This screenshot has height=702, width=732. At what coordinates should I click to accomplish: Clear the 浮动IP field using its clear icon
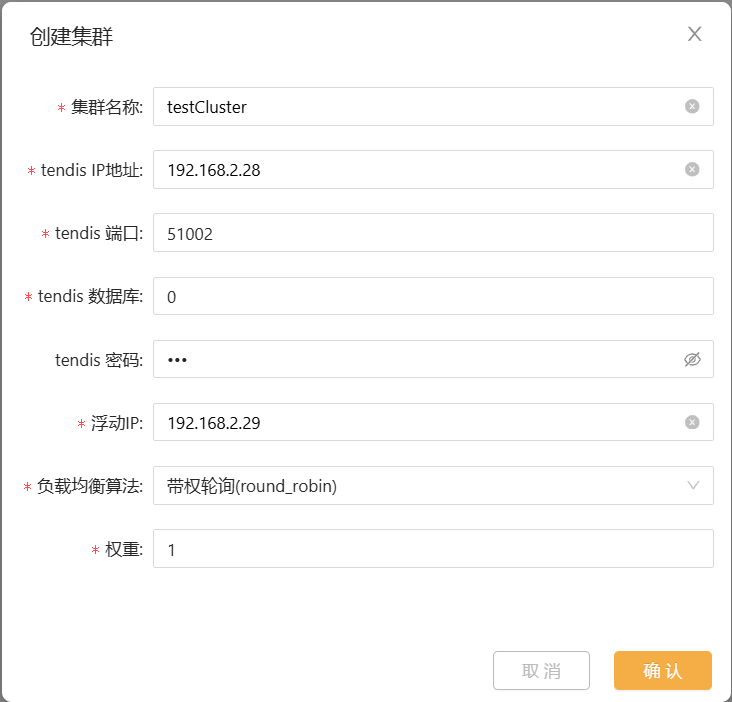tap(692, 422)
